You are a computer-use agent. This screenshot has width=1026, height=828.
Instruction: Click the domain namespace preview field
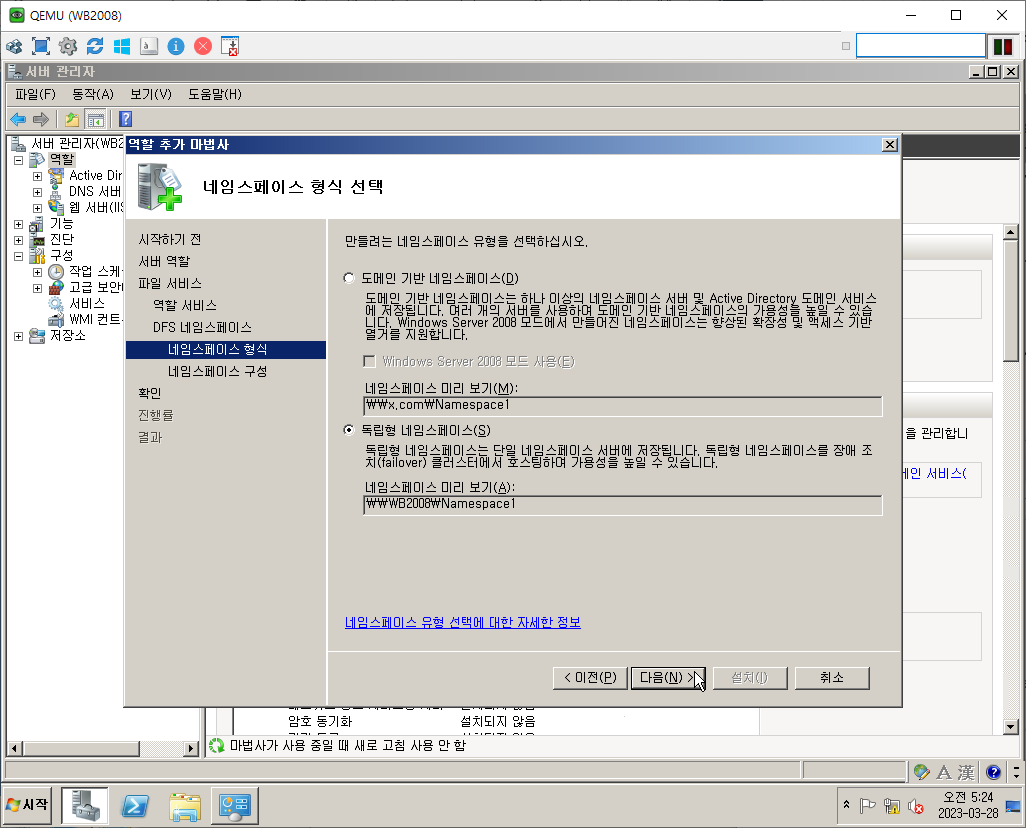622,406
